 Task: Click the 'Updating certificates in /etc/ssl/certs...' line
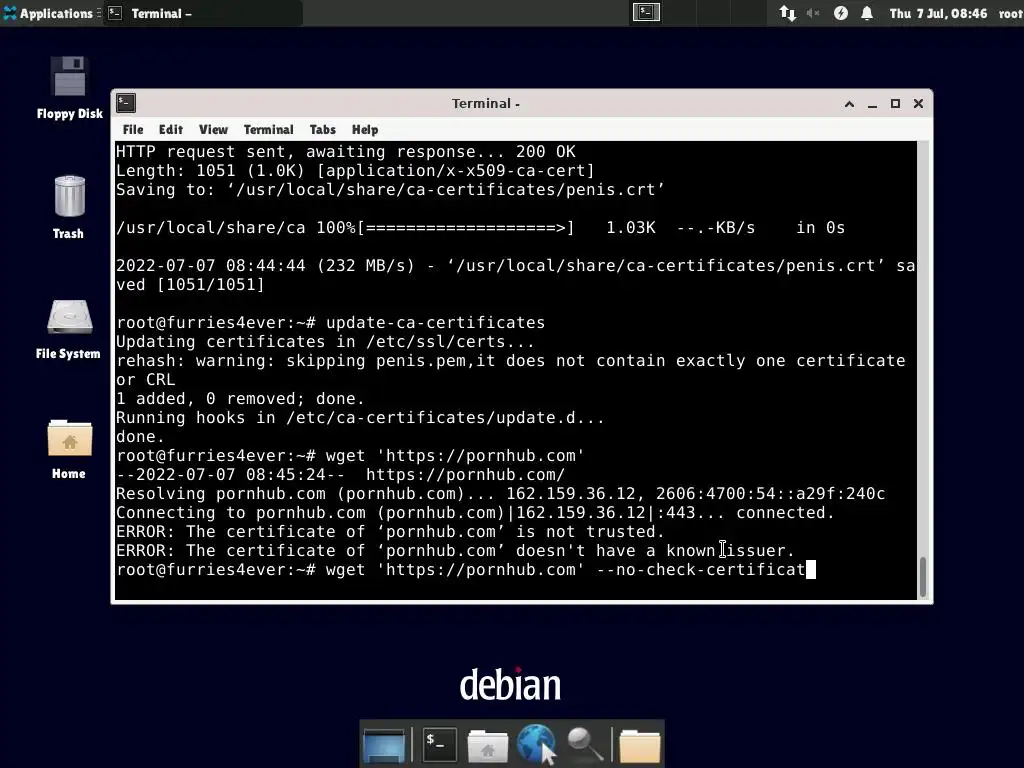pos(325,342)
